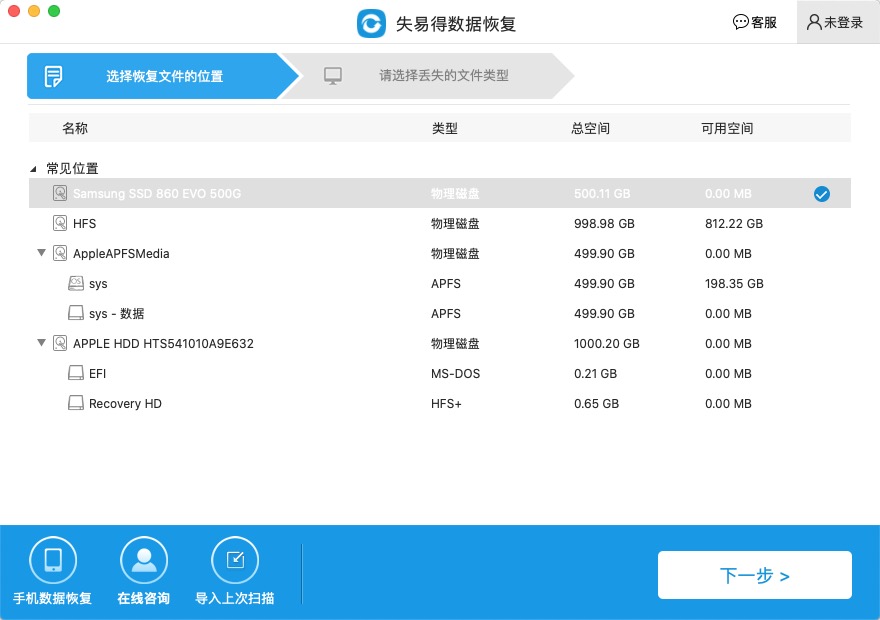The image size is (880, 620).
Task: Open 在线咨询 online consultation icon
Action: pos(144,560)
